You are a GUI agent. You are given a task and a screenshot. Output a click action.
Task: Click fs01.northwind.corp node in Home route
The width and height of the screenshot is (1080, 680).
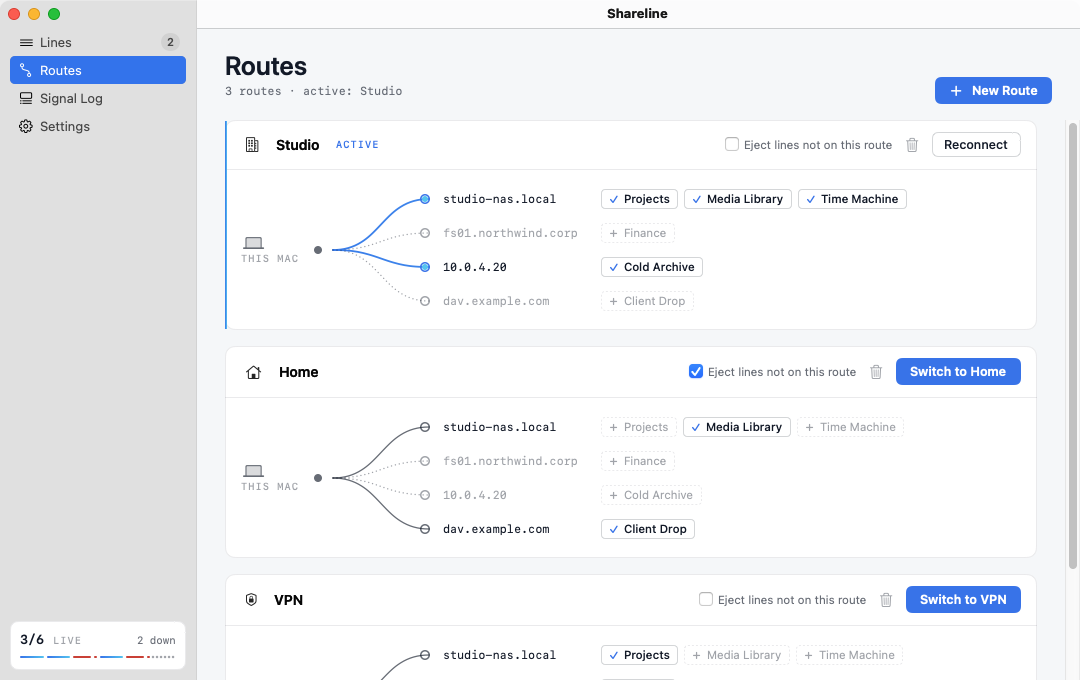[425, 461]
